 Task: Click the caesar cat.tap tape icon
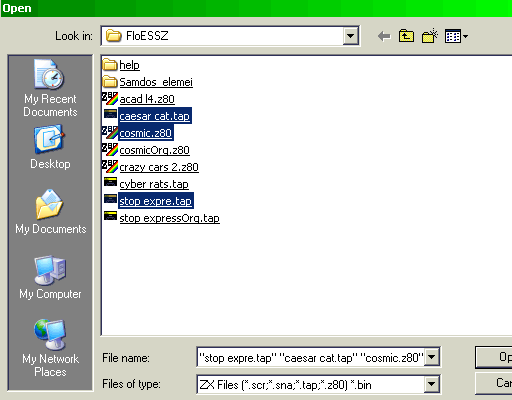tap(110, 114)
